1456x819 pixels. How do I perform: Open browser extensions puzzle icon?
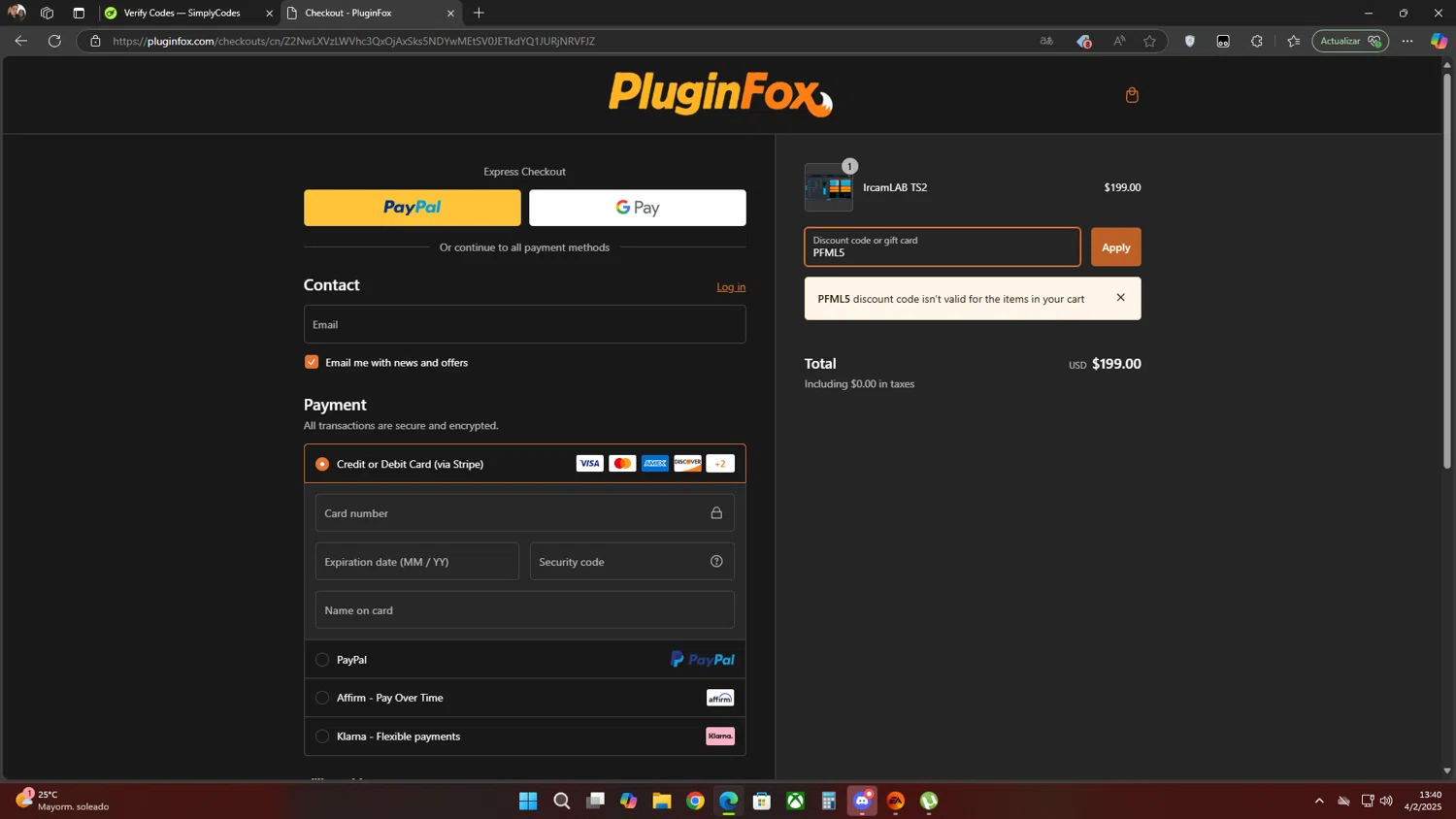click(x=1257, y=41)
